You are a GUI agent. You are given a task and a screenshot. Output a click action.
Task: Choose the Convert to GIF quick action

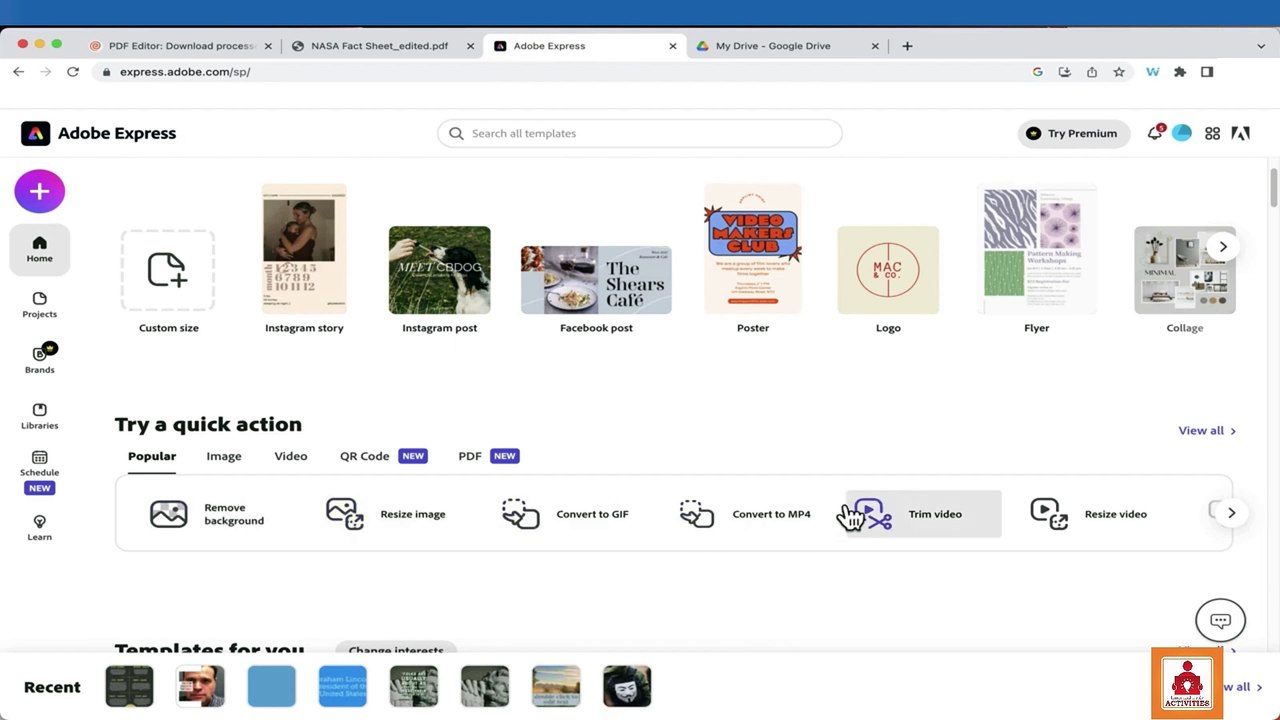(x=565, y=514)
